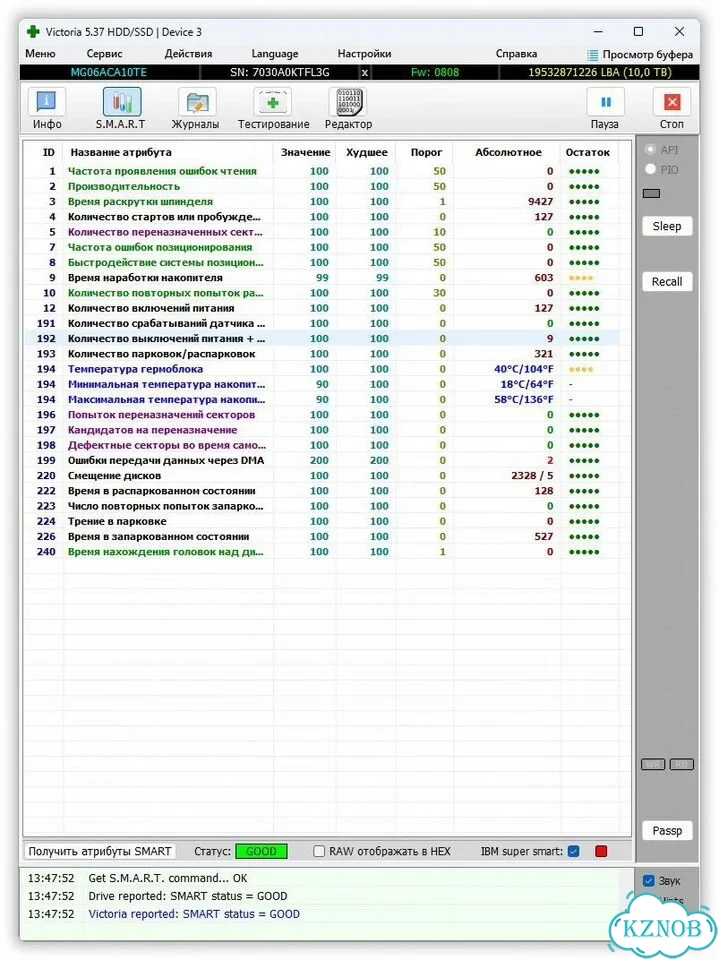The image size is (719, 960).
Task: Click log line Get S.M.A.R.T. command... OK
Action: click(168, 878)
